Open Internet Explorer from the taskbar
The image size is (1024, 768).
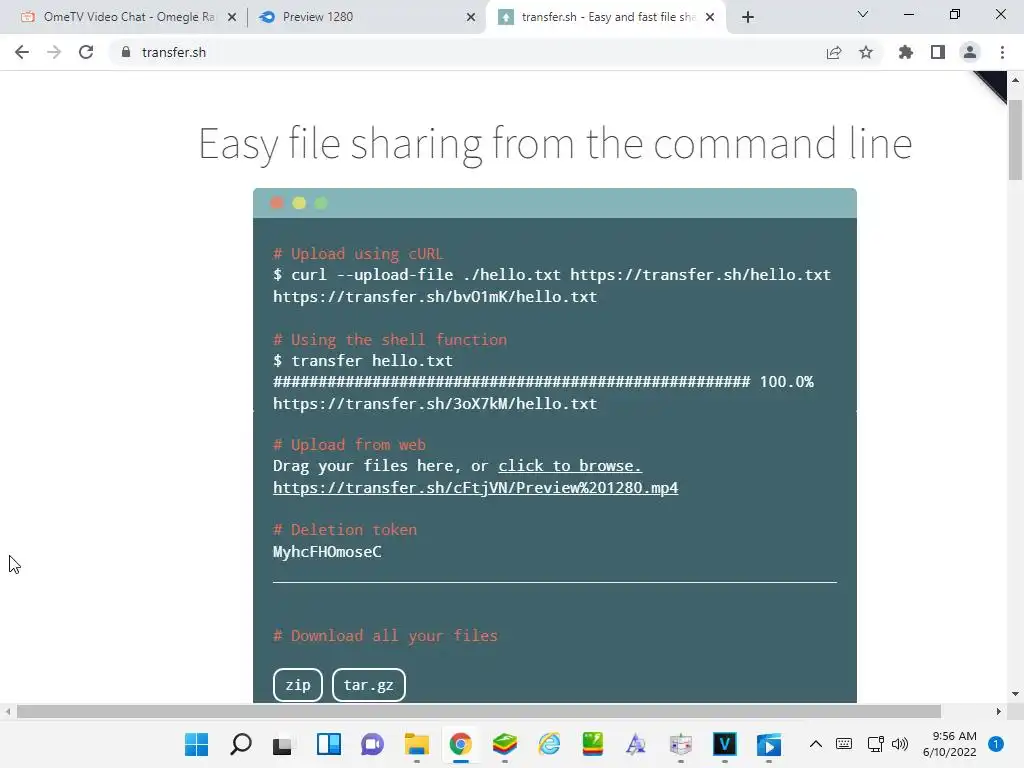coord(549,744)
